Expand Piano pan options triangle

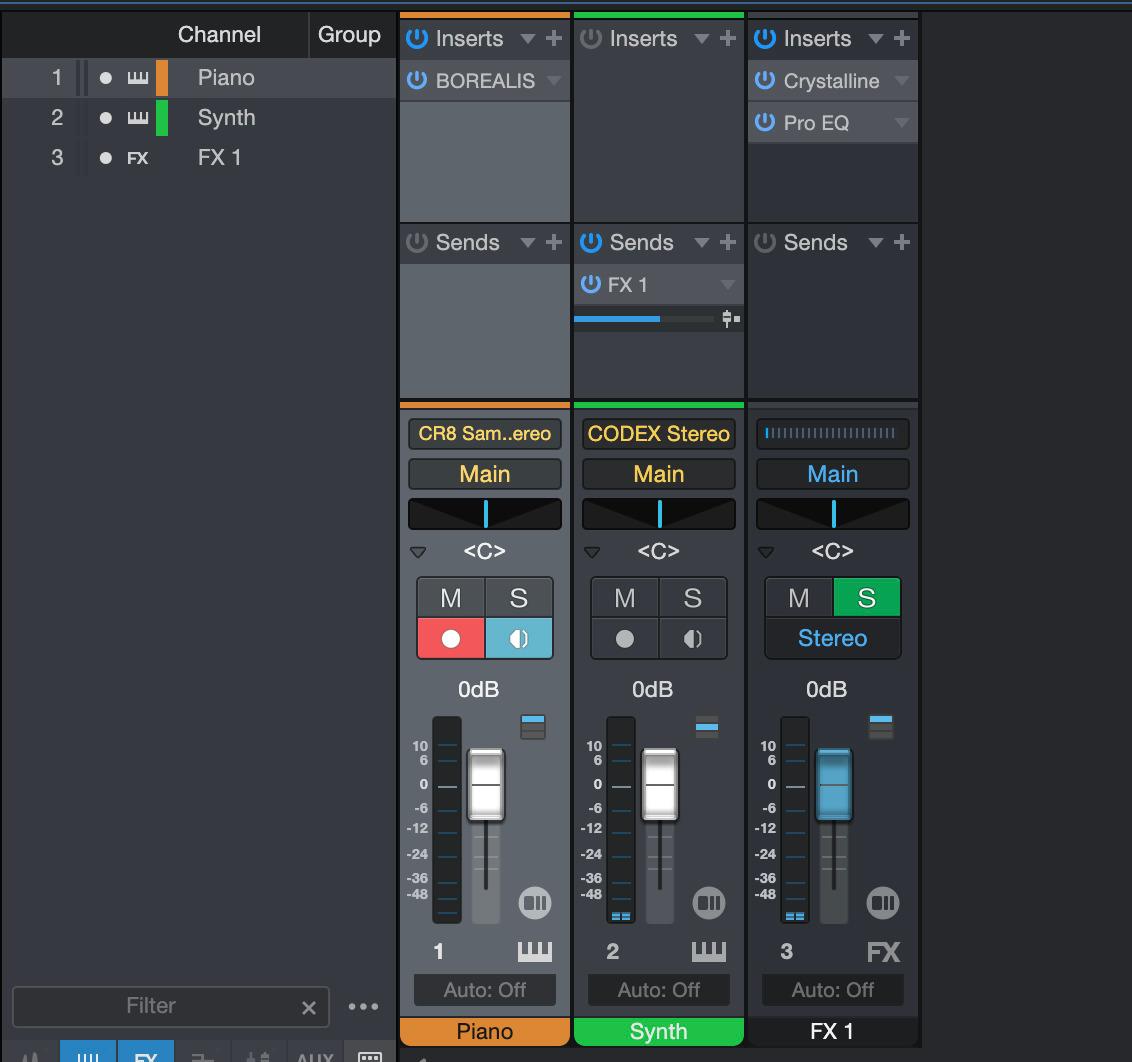(418, 552)
